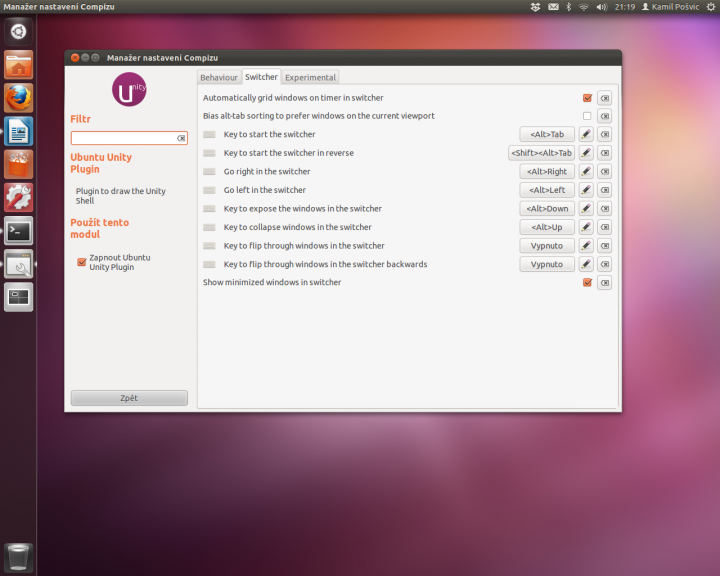Reset 'Automatically grid windows on timer' to default
This screenshot has width=720, height=576.
(605, 98)
